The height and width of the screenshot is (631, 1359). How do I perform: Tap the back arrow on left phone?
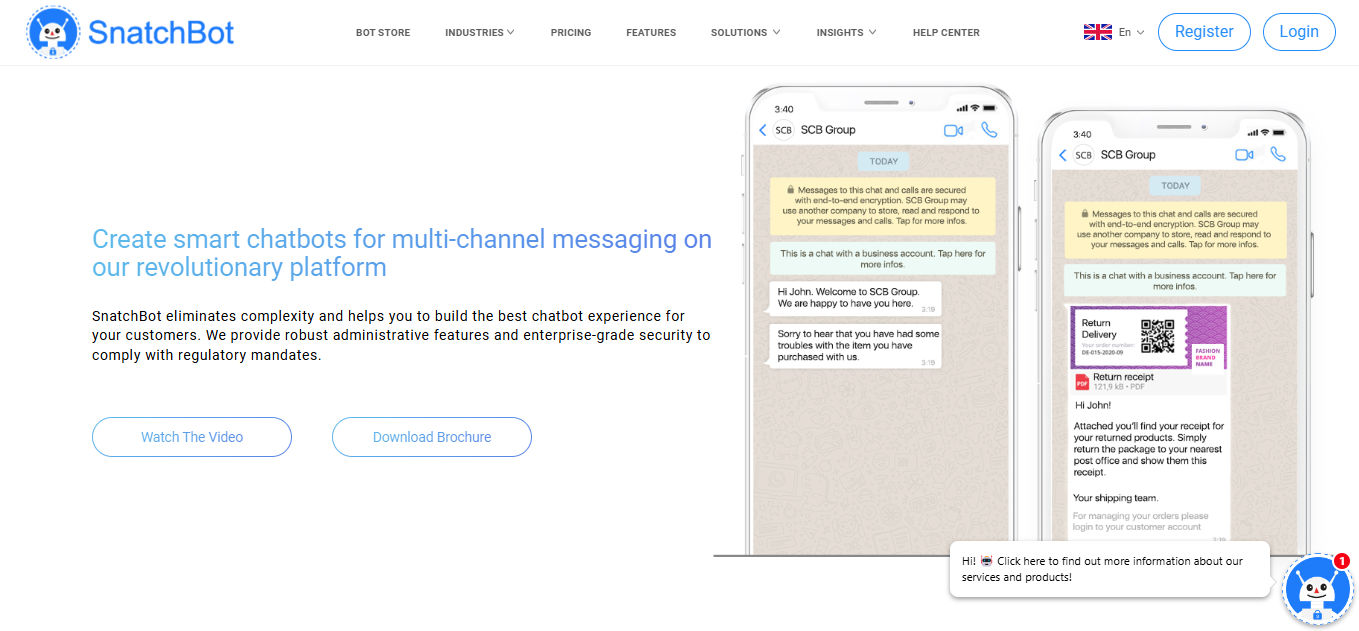pyautogui.click(x=762, y=130)
